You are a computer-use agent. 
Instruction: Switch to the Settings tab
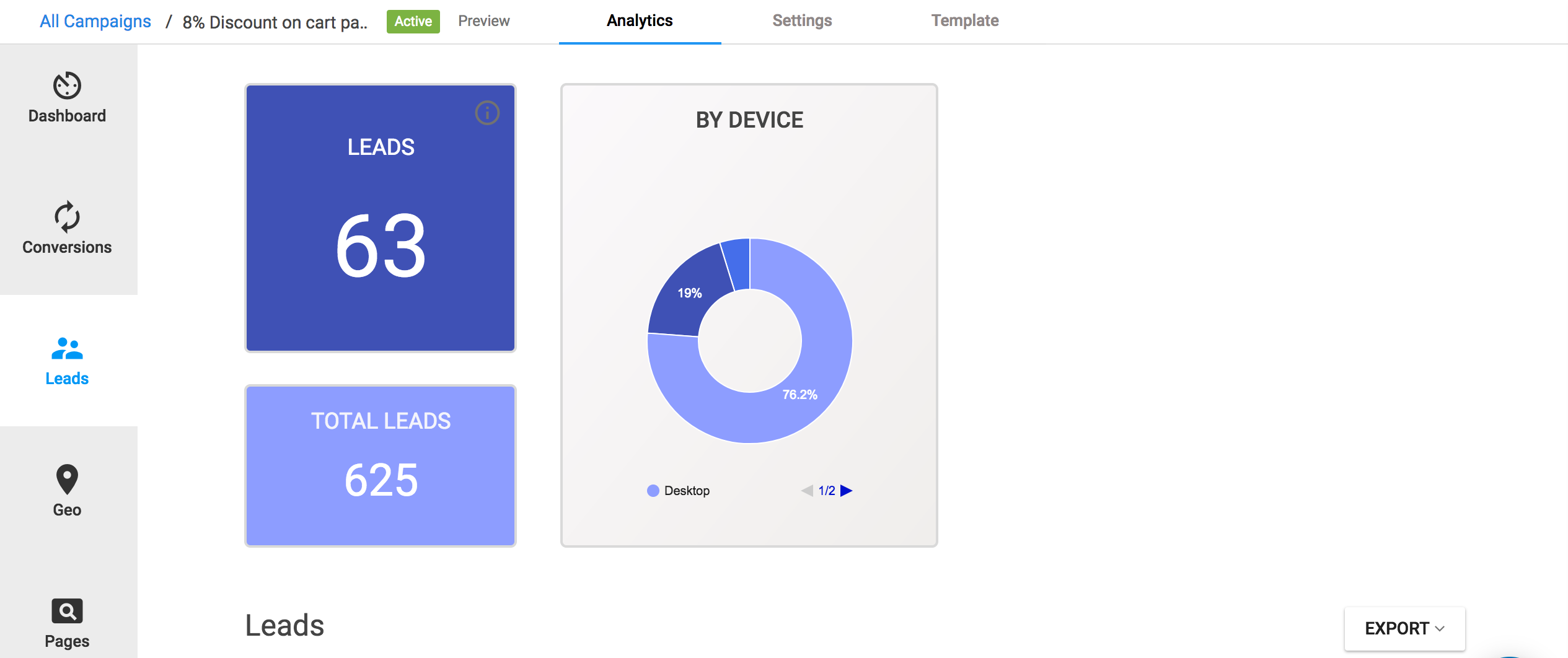click(802, 21)
